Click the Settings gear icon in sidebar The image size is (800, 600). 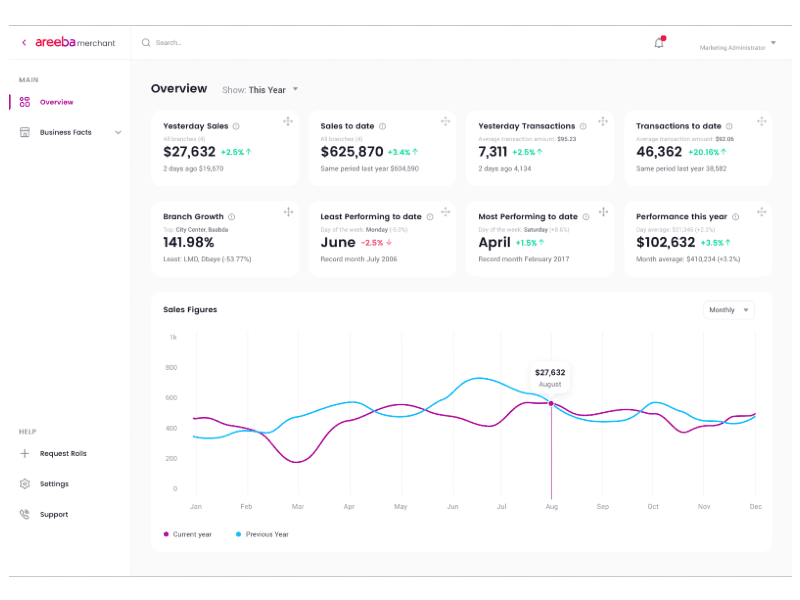25,484
